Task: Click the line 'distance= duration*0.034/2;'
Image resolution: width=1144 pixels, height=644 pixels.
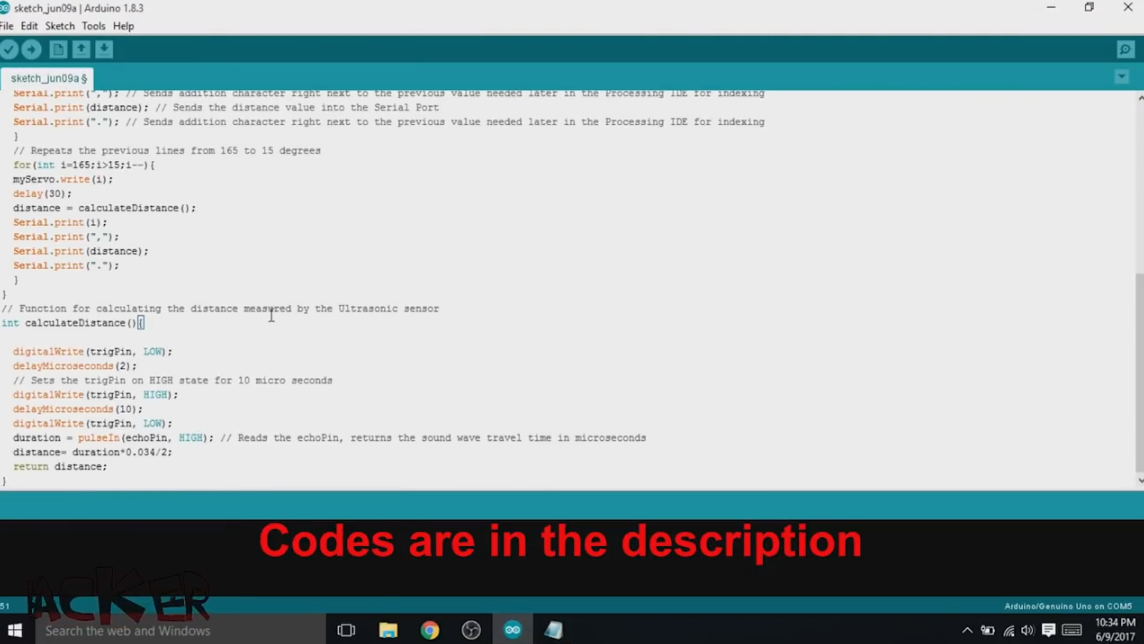Action: click(x=93, y=452)
